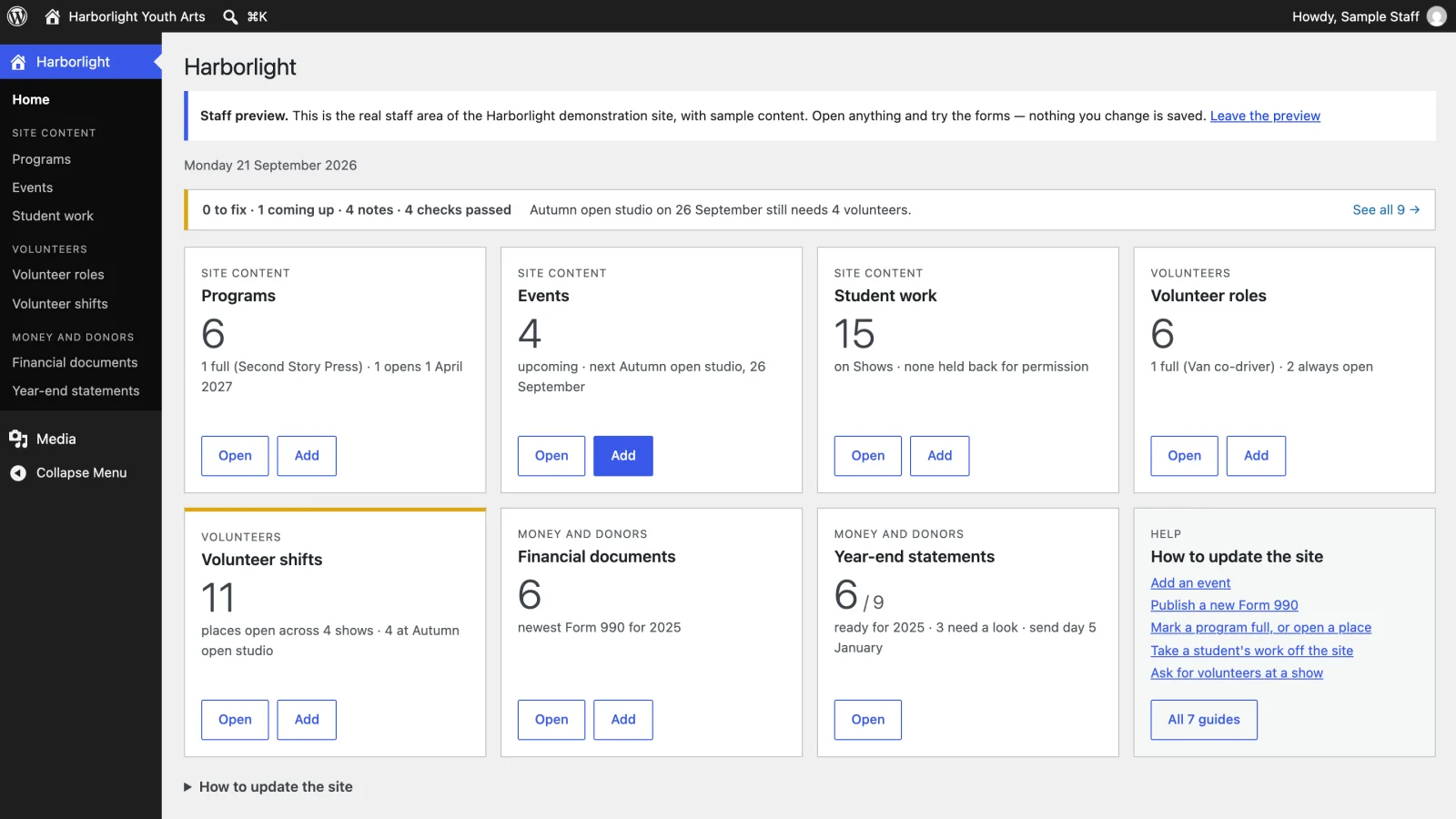Screen dimensions: 1456x819
Task: Click the home icon beside Harborlight Youth Arts
Action: pyautogui.click(x=53, y=16)
